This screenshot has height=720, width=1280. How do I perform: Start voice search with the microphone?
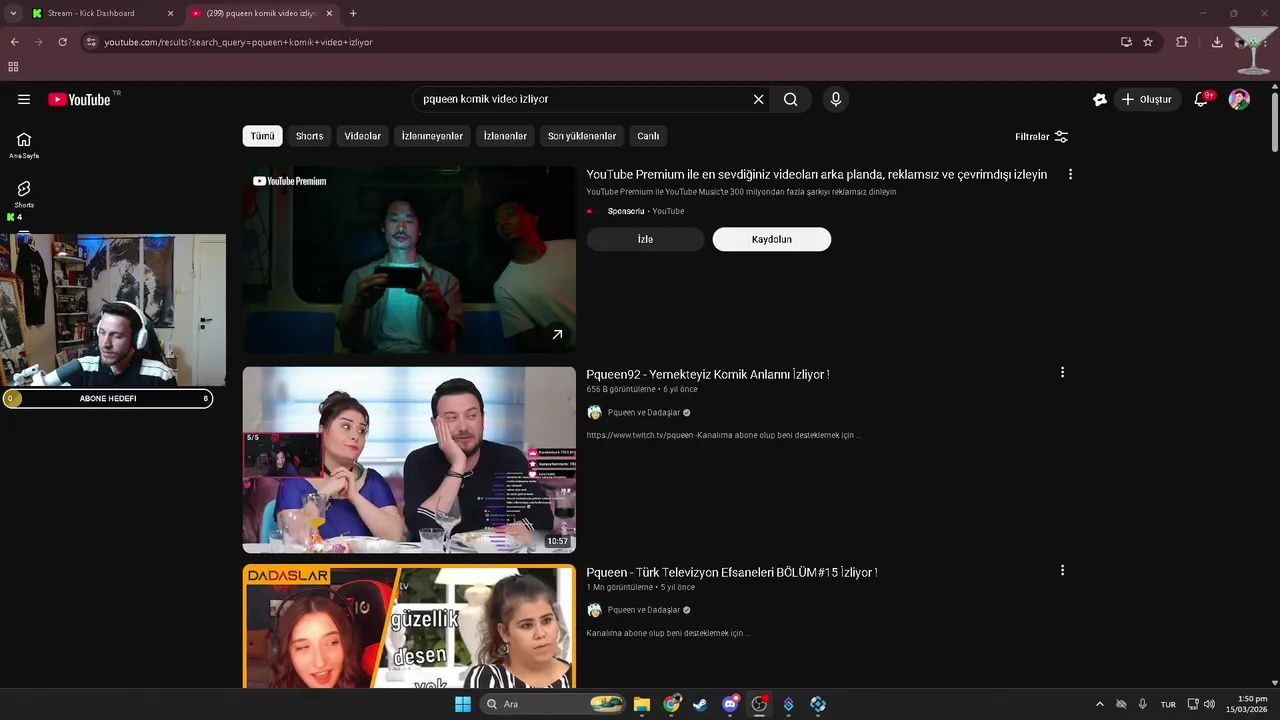[836, 99]
